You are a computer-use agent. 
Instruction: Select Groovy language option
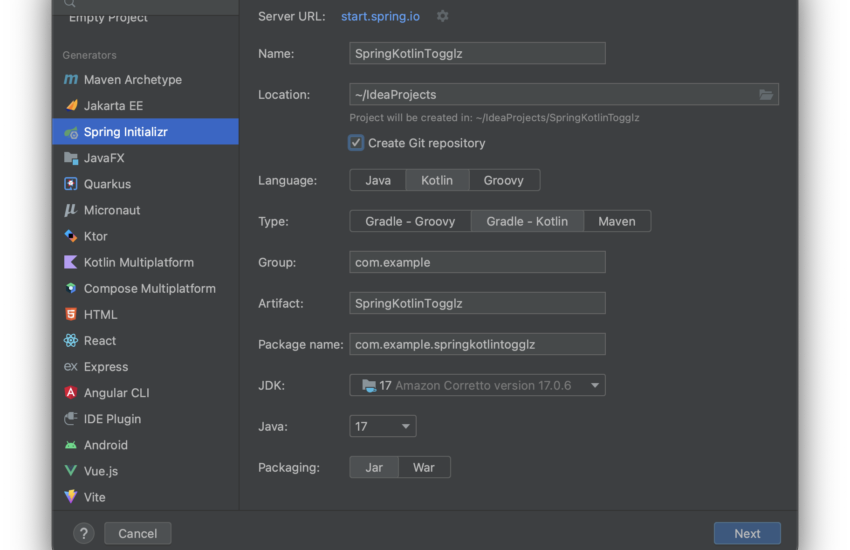pyautogui.click(x=504, y=180)
